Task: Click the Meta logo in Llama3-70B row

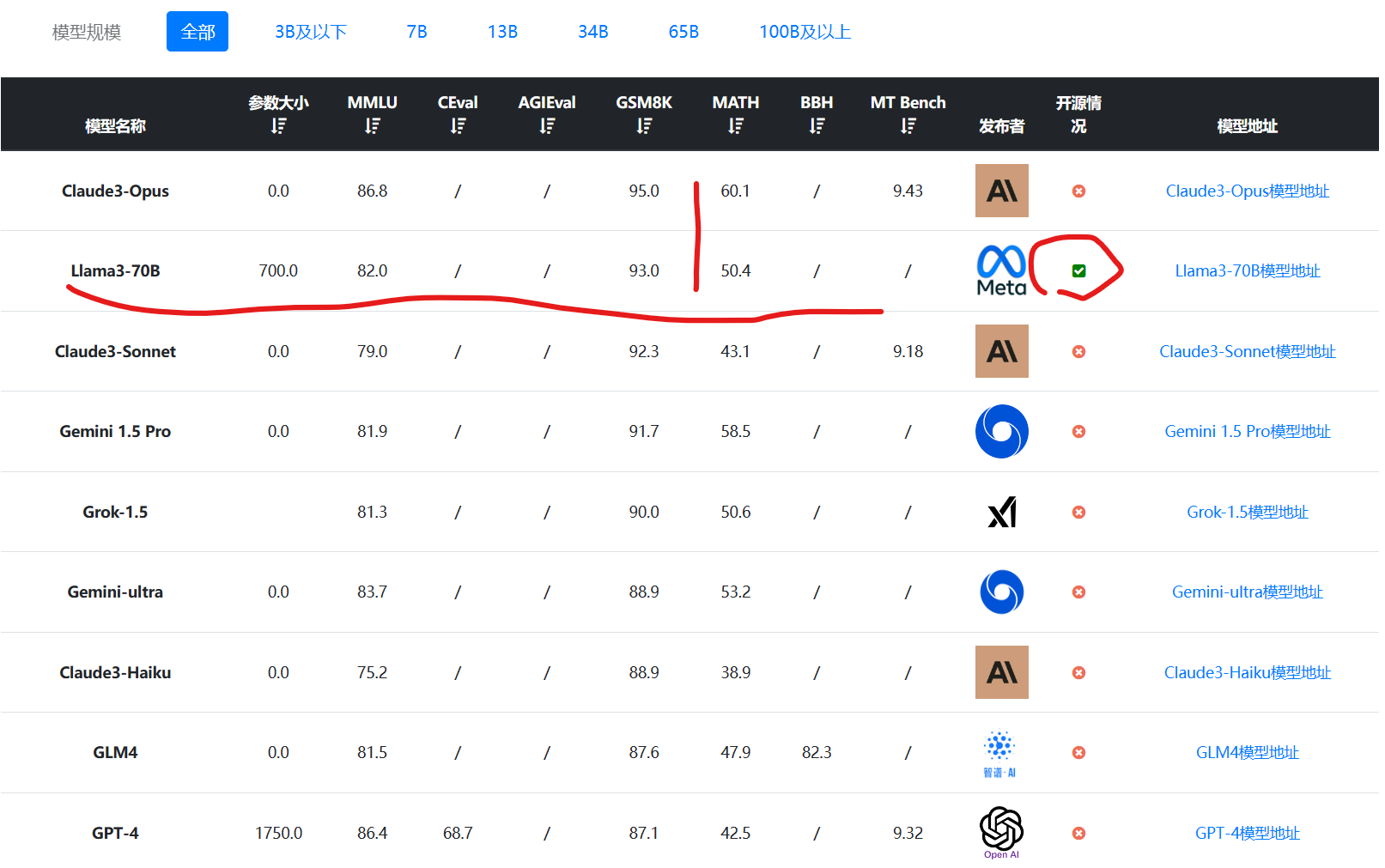Action: tap(1001, 270)
